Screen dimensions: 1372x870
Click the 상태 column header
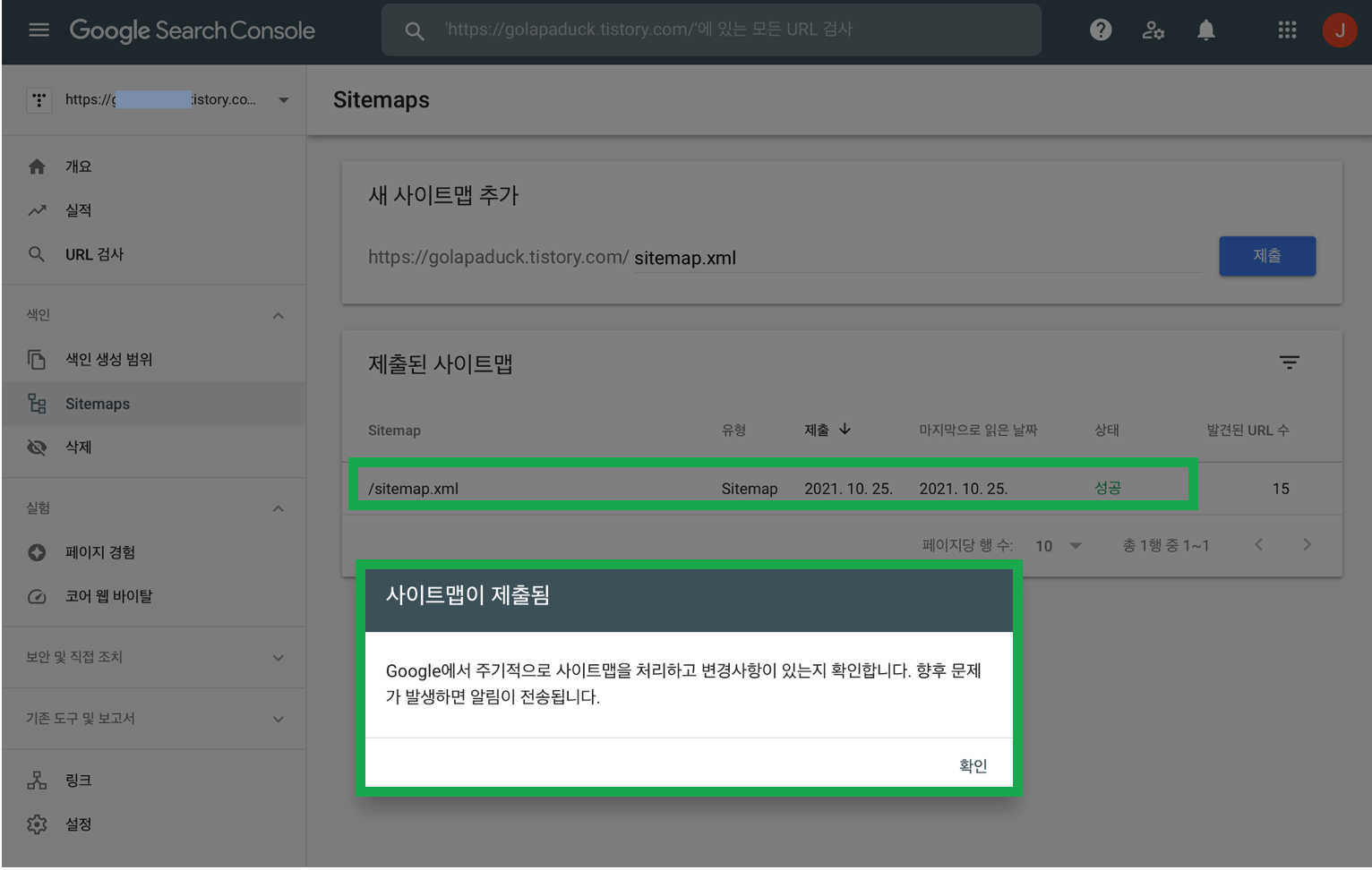pos(1107,431)
